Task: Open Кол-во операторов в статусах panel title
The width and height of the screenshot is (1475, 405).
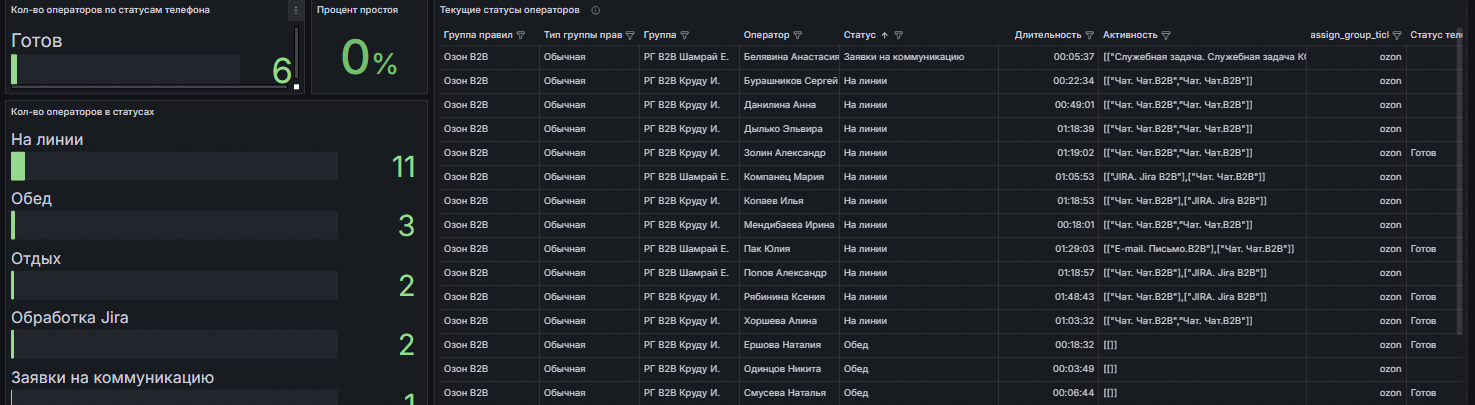Action: pyautogui.click(x=82, y=111)
